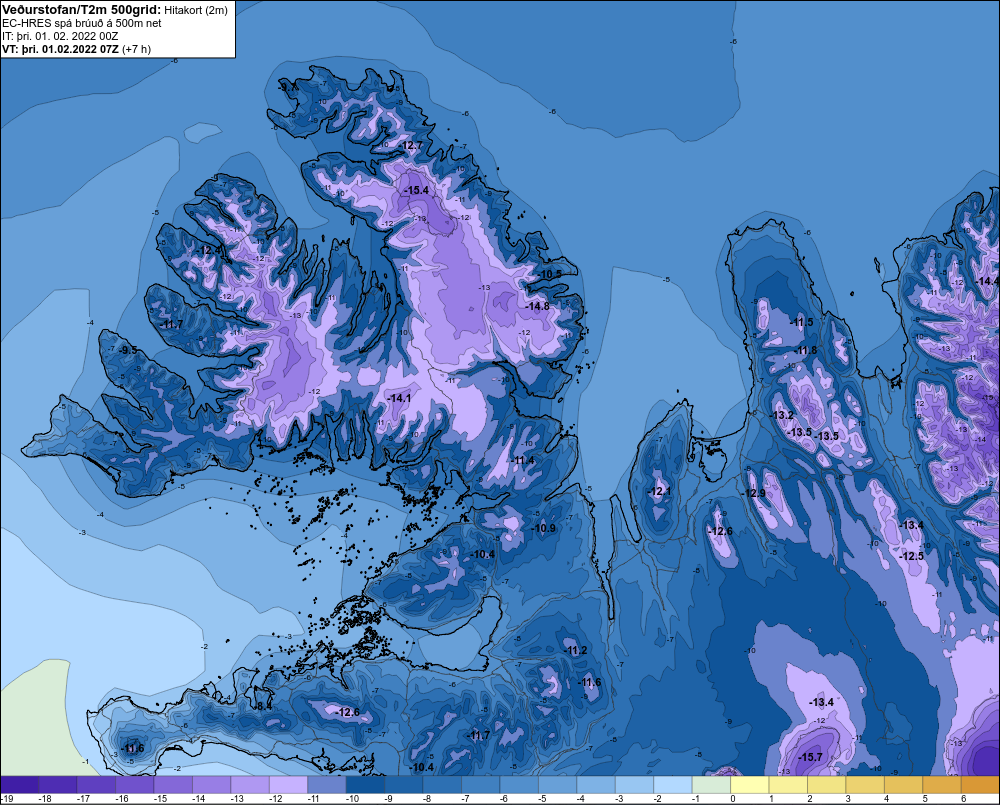Pick the pale yellow legend swatch between 0 and 1
This screenshot has width=1000, height=805.
[x=749, y=785]
